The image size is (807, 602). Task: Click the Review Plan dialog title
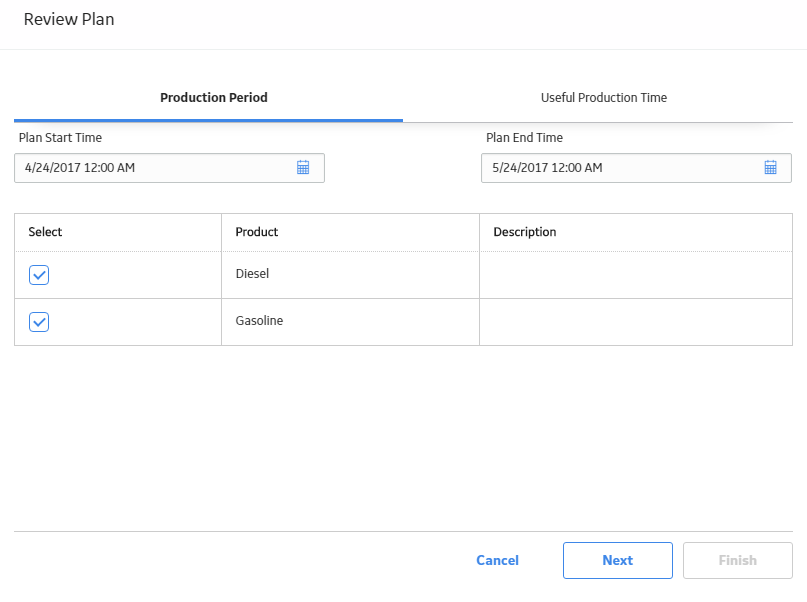(x=69, y=20)
